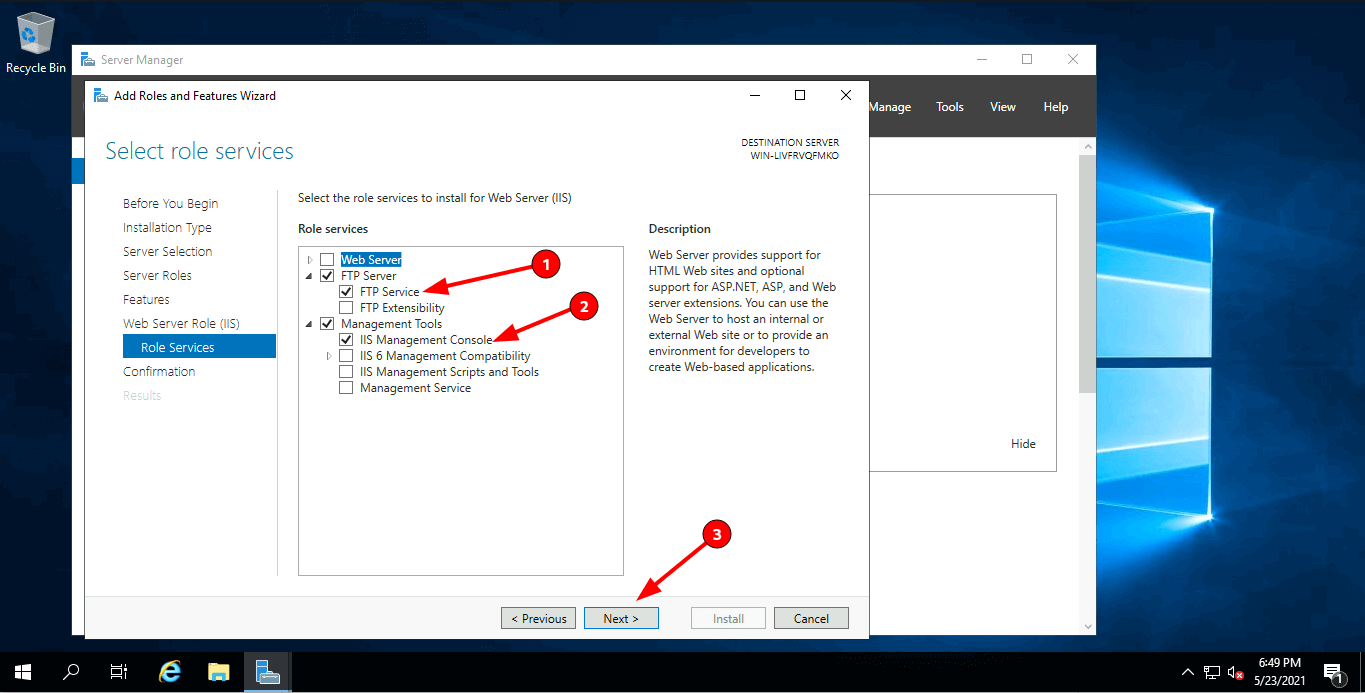
Task: Uncheck the FTP Server checkbox
Action: pyautogui.click(x=327, y=276)
